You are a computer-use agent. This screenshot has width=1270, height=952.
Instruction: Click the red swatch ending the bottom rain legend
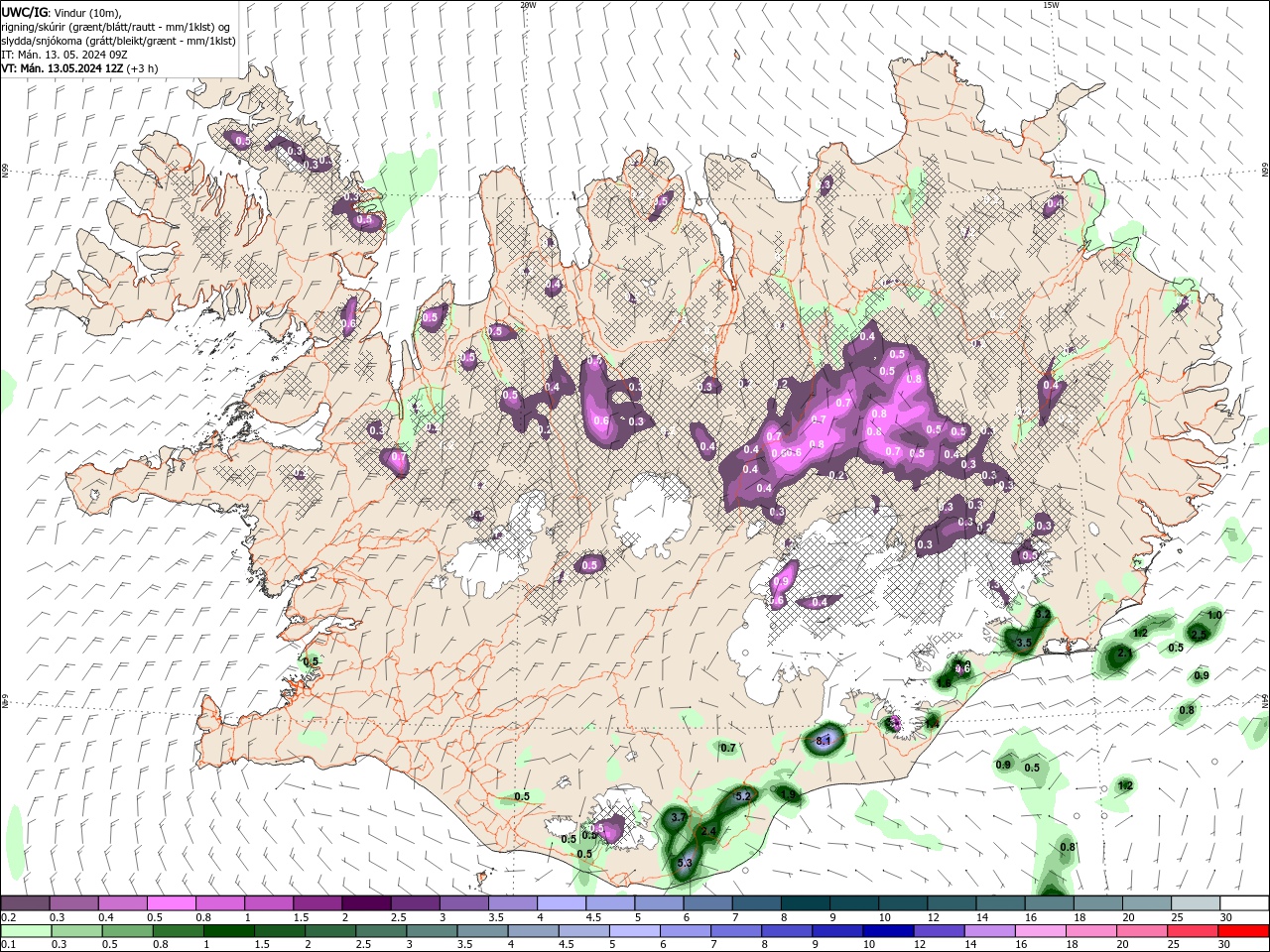[x=1244, y=931]
